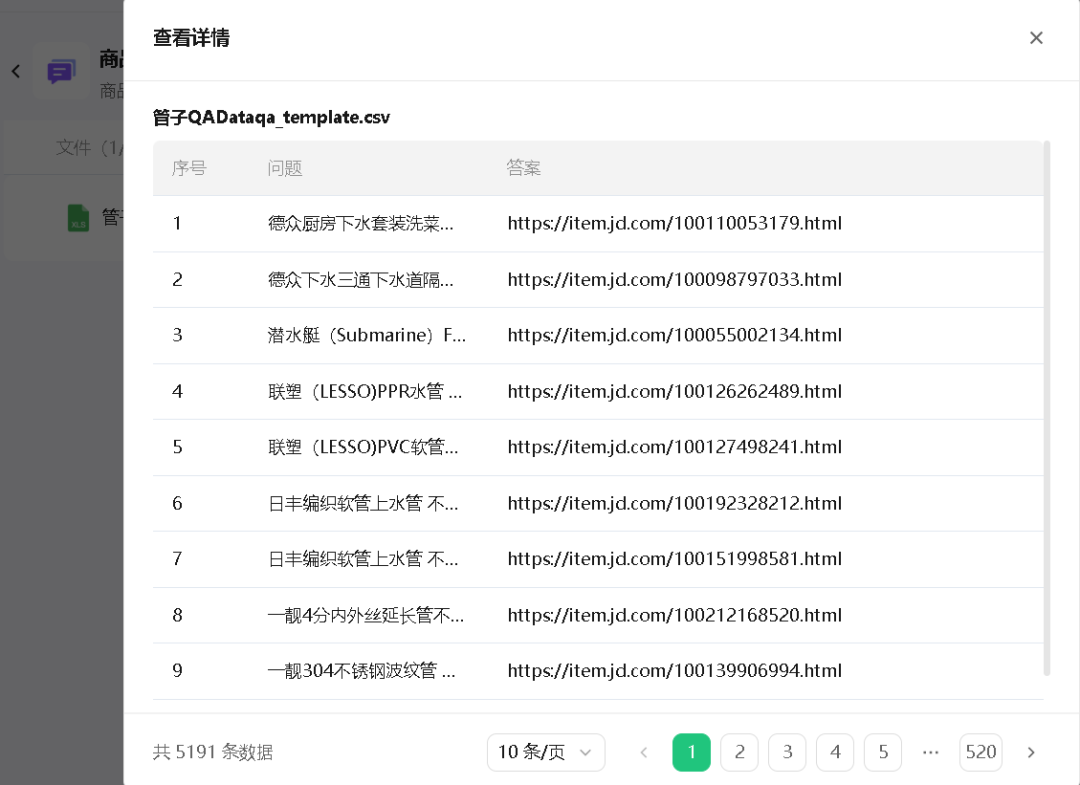Switch to the 文件 tab on left panel

[75, 146]
